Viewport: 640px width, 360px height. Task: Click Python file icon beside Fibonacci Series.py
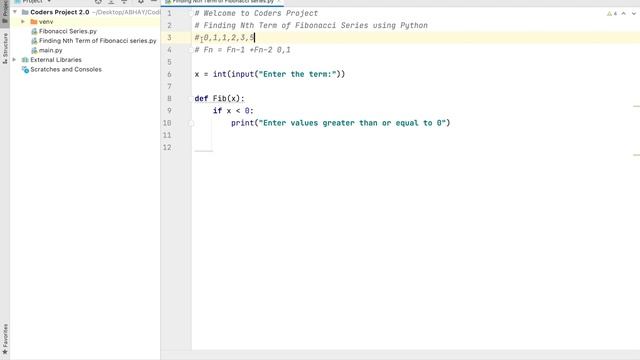point(34,31)
